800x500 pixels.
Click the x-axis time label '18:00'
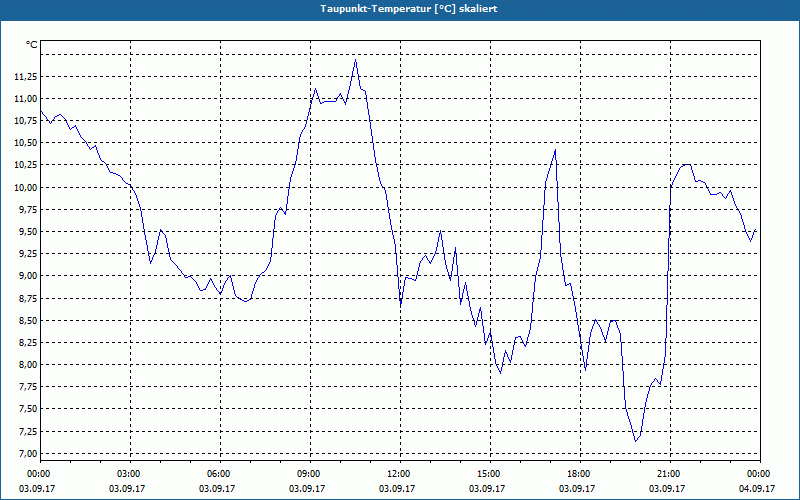point(581,474)
